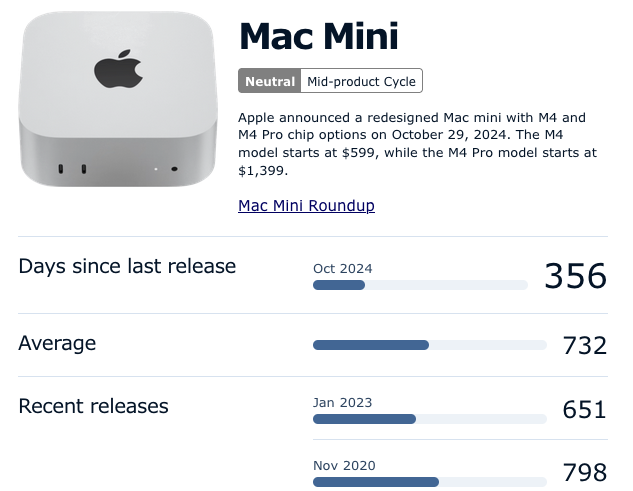Viewport: 633px width, 491px height.
Task: Click the Nov 2020 release bar
Action: pos(429,482)
